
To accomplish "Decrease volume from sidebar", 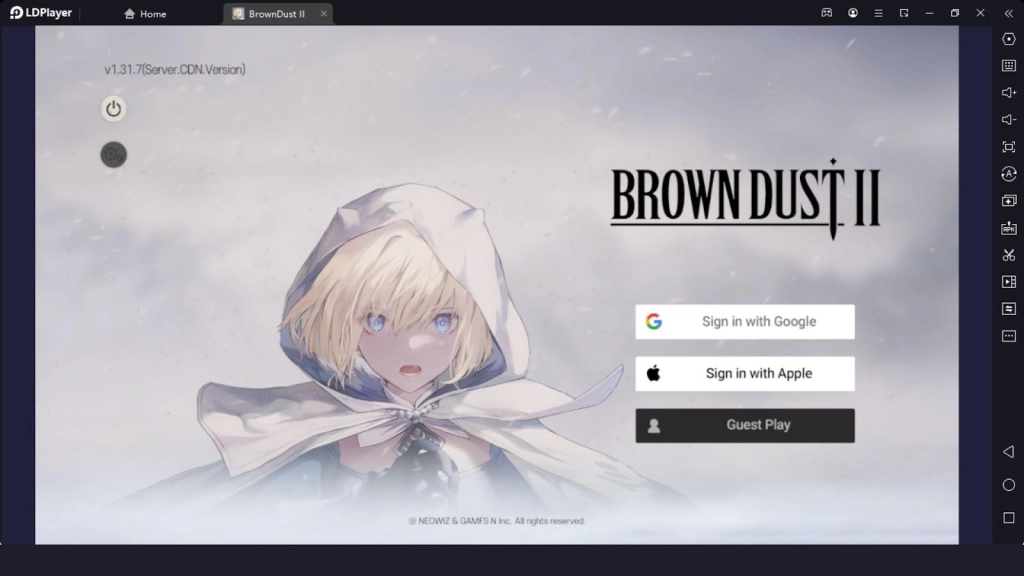I will click(1009, 120).
